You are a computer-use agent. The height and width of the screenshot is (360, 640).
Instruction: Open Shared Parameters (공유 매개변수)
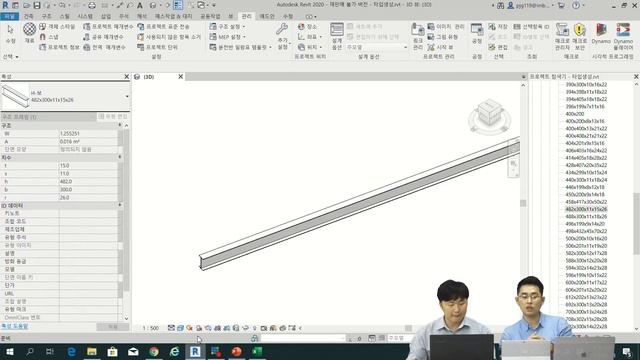(103, 37)
